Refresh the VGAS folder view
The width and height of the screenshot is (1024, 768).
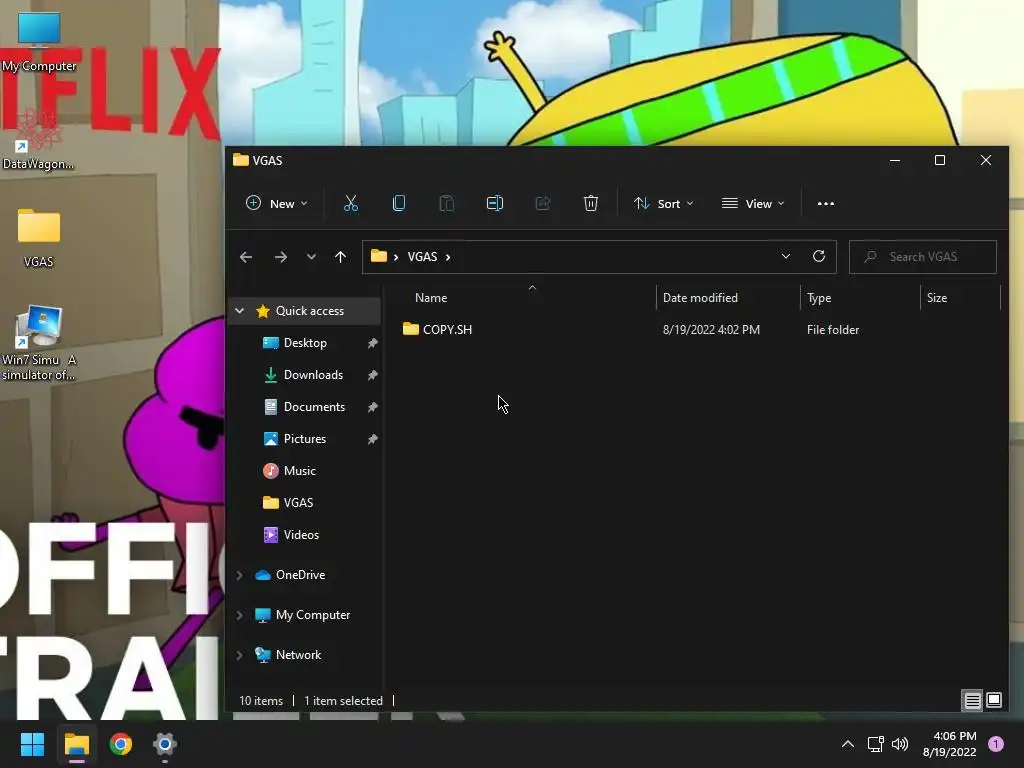tap(818, 256)
